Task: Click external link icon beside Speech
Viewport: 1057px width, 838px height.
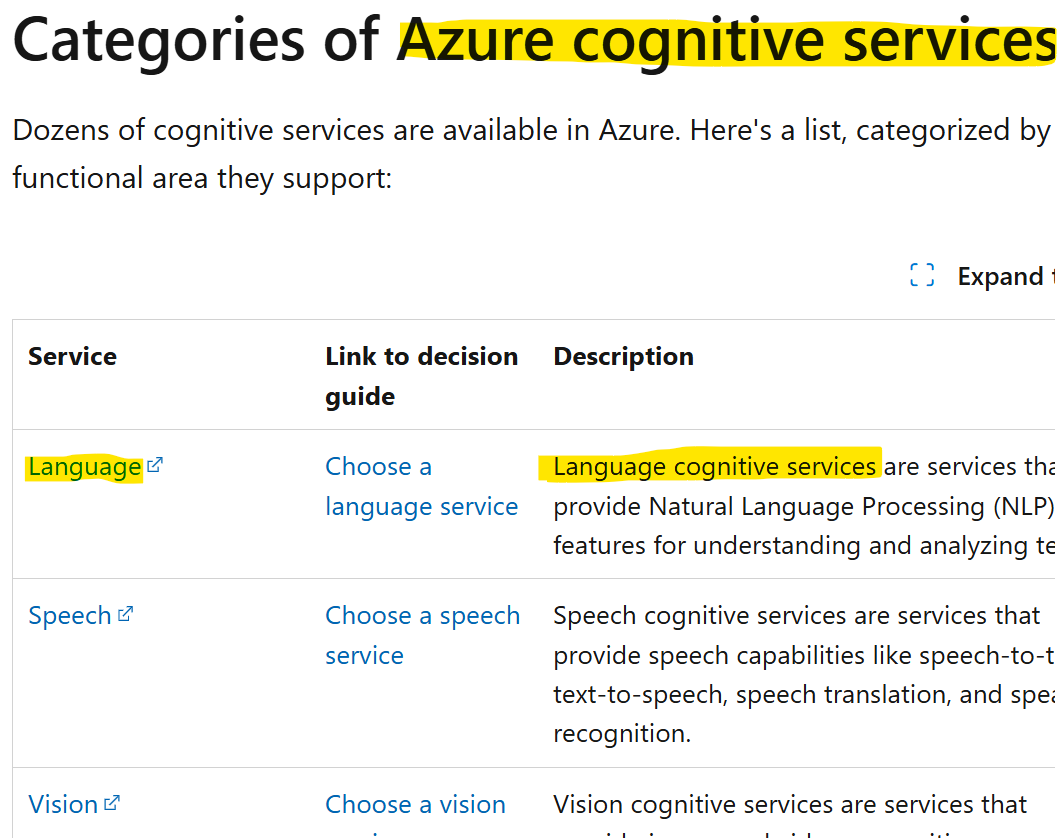Action: pos(125,614)
